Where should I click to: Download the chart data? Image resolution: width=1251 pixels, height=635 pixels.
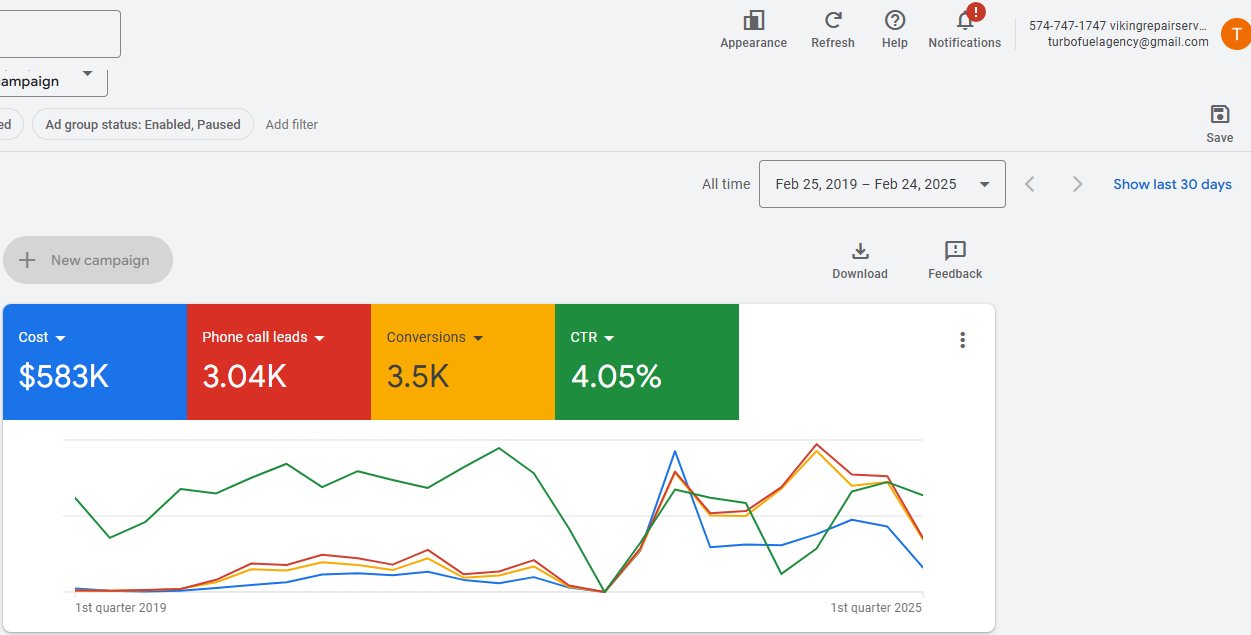pyautogui.click(x=860, y=260)
